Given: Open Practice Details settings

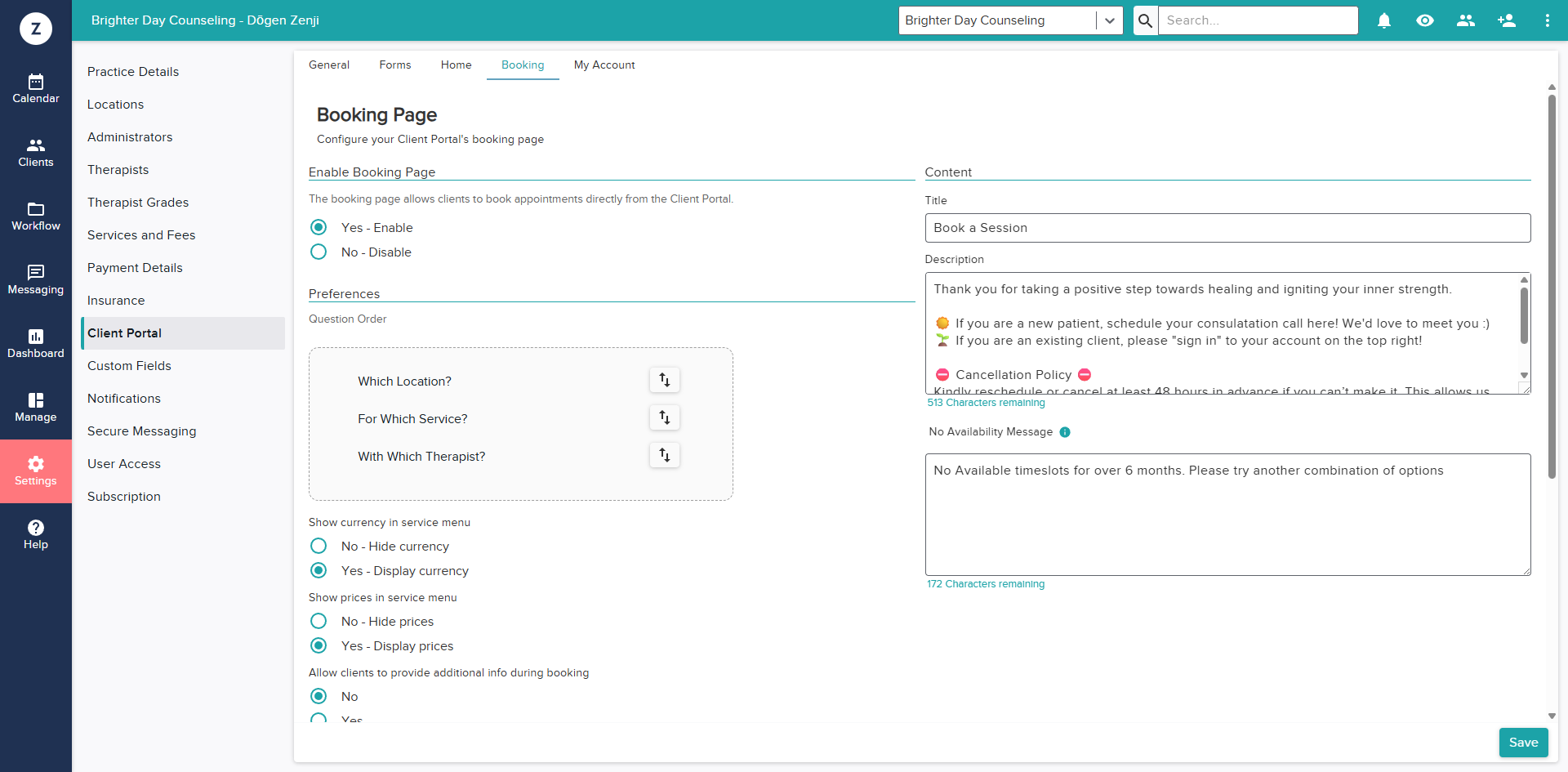Looking at the screenshot, I should pyautogui.click(x=183, y=72).
